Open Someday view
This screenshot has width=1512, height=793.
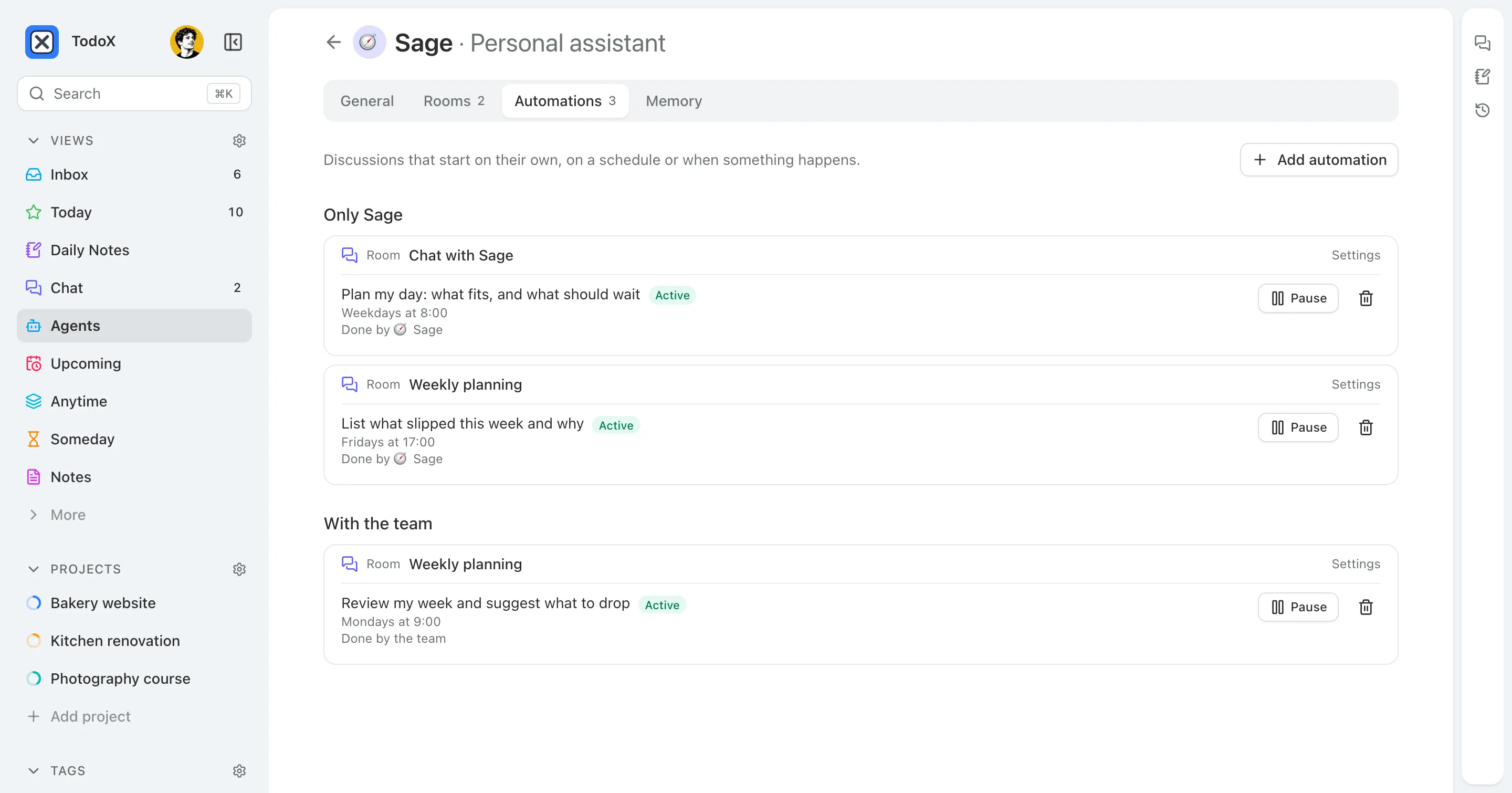tap(134, 439)
